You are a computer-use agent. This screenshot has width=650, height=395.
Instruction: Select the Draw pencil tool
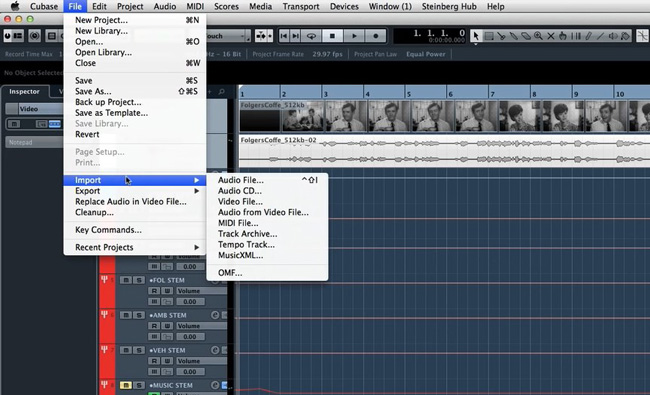588,36
